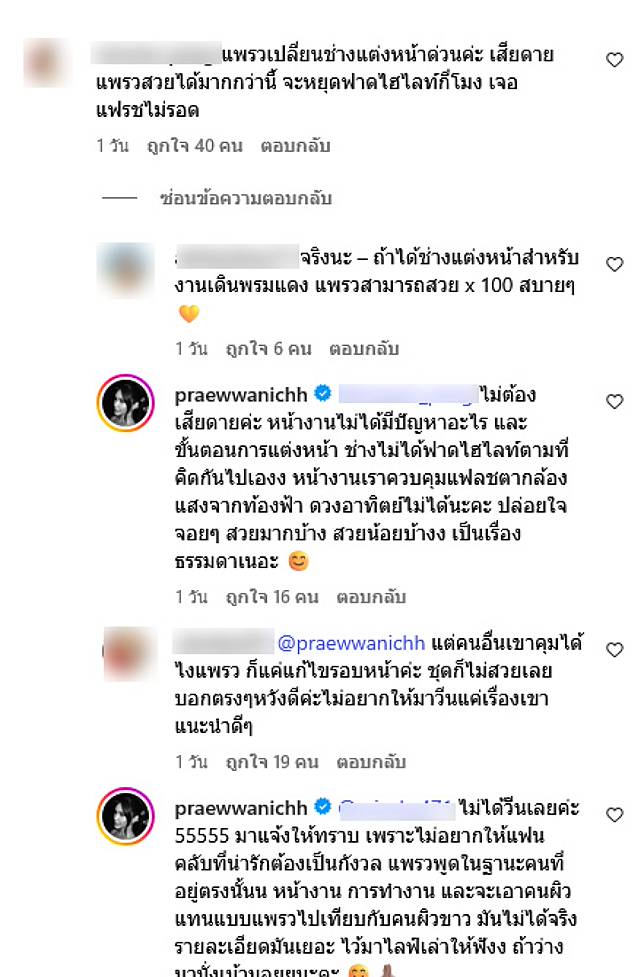This screenshot has height=977, width=644.
Task: View likes list ถูกใจ 40 คน
Action: click(x=194, y=146)
